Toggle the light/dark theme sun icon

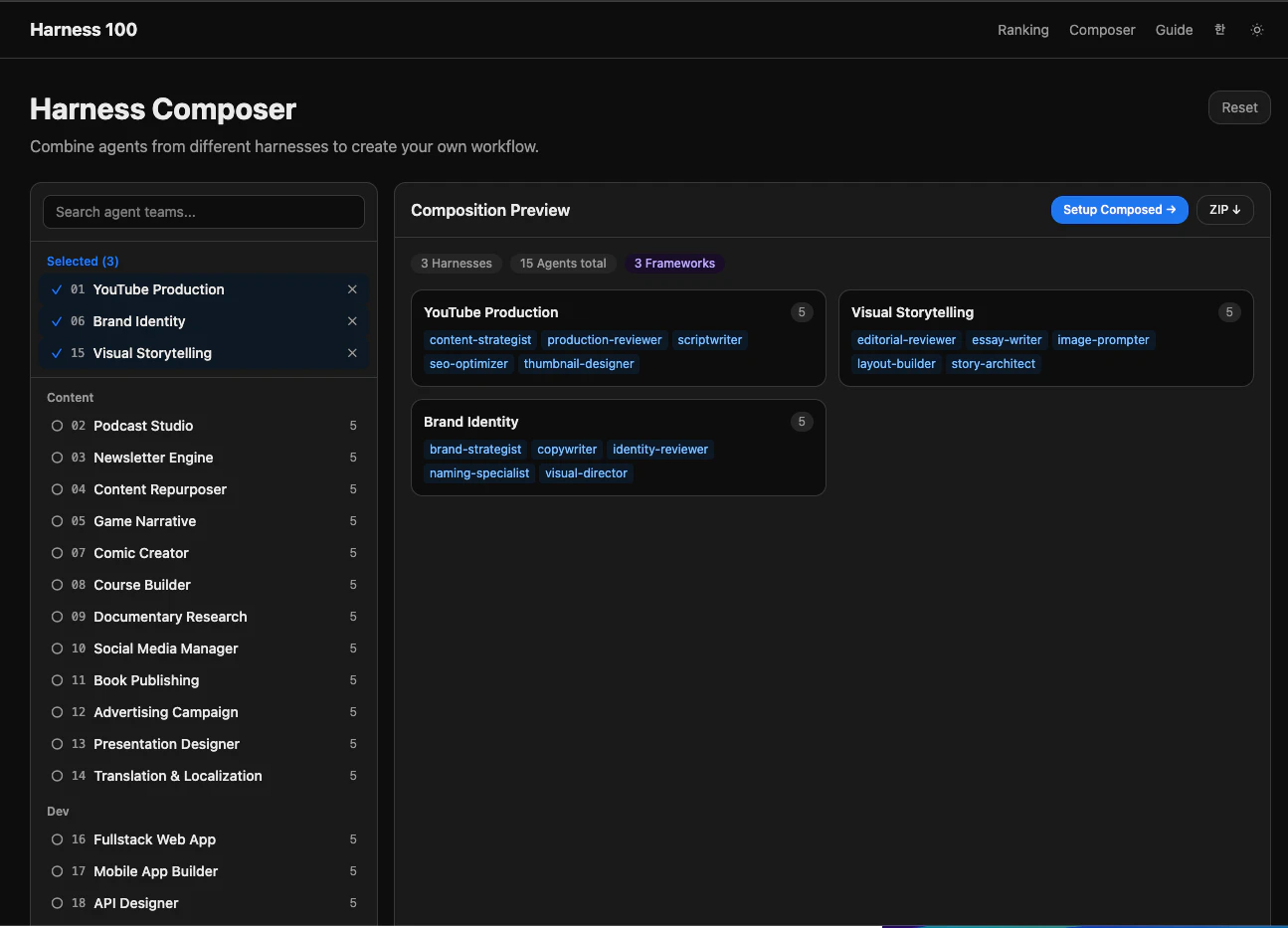tap(1257, 30)
